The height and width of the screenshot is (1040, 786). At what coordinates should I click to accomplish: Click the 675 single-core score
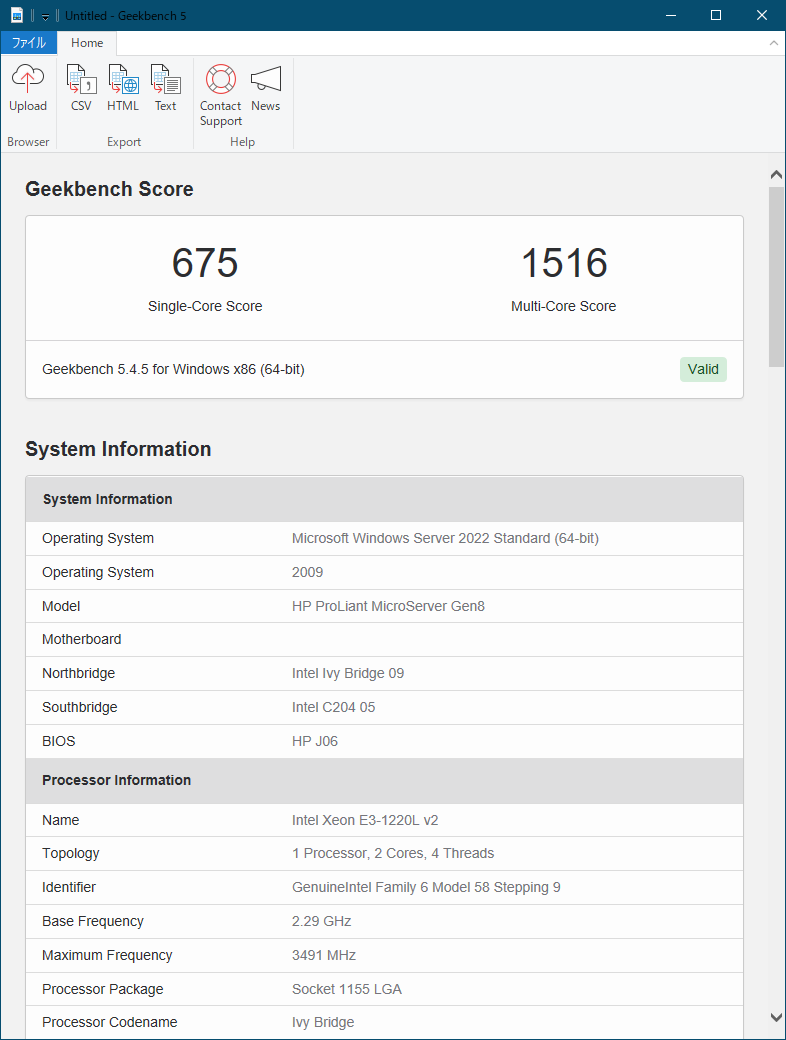[x=205, y=263]
